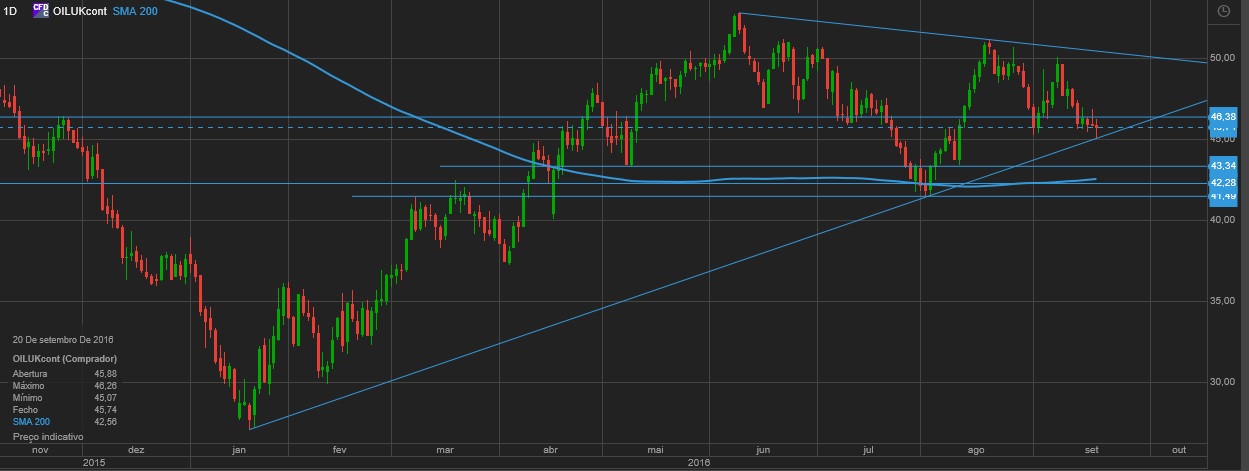Click the Mínimo value 45,07
This screenshot has width=1249, height=471.
pos(105,398)
